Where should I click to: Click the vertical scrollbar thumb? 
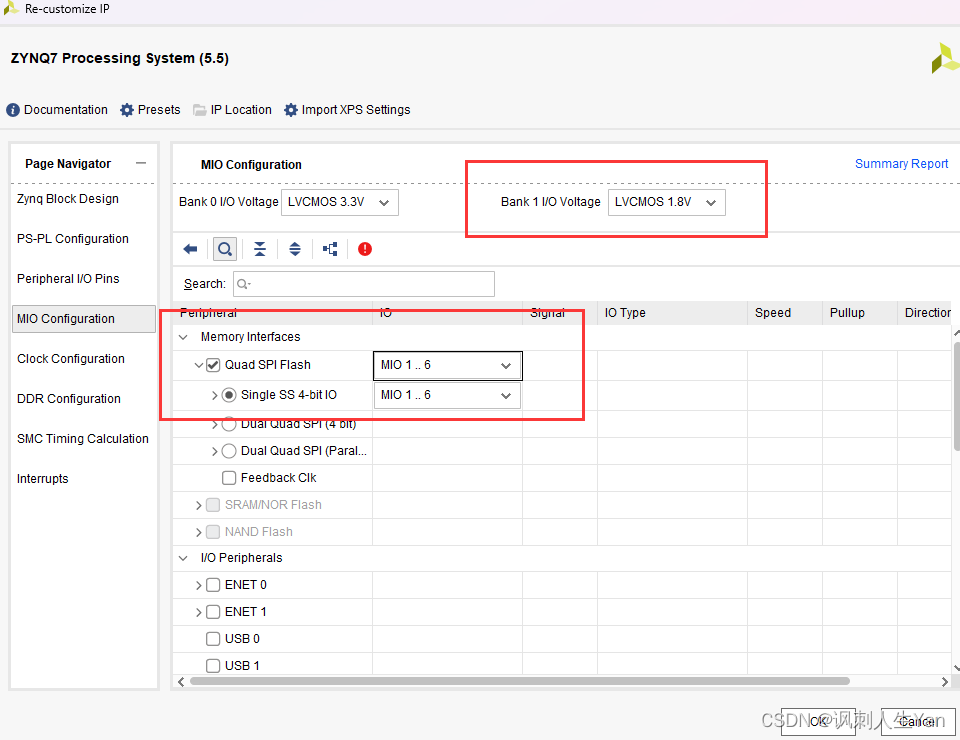[x=956, y=396]
